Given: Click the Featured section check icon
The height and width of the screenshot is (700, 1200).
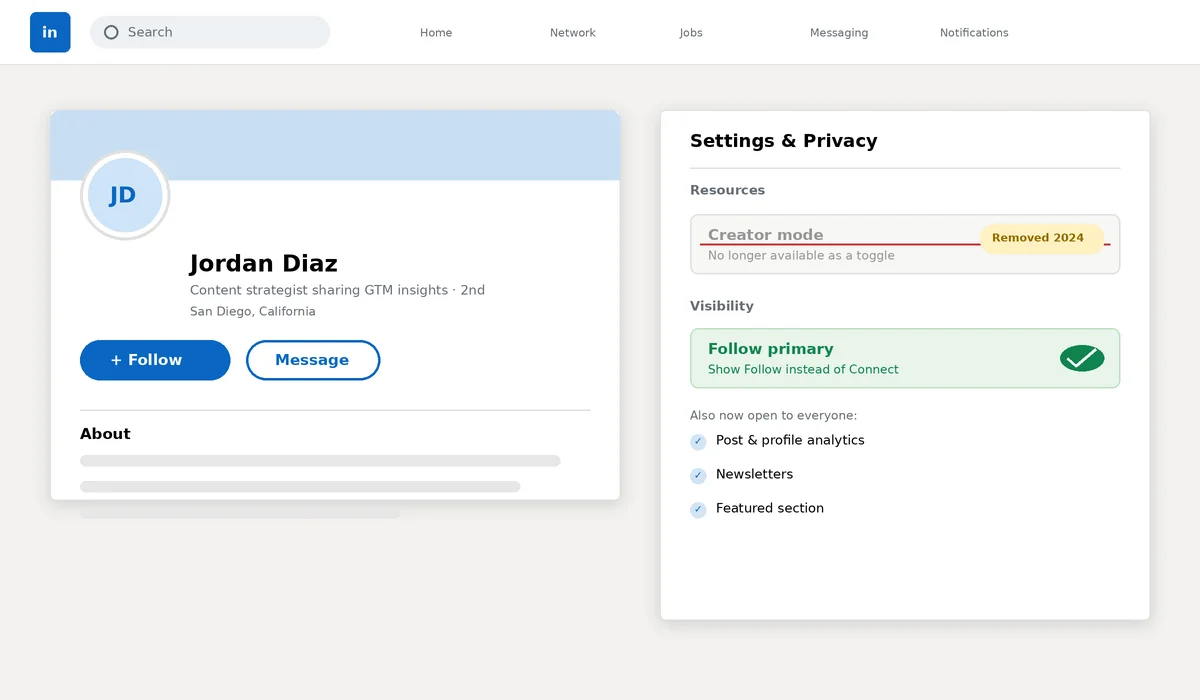Looking at the screenshot, I should pyautogui.click(x=698, y=510).
